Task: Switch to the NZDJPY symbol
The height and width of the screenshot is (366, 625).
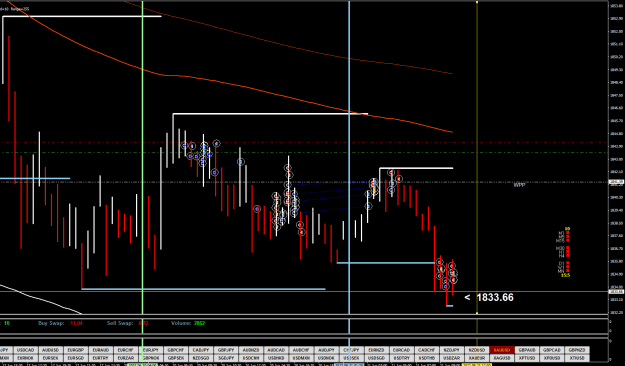Action: pos(452,350)
